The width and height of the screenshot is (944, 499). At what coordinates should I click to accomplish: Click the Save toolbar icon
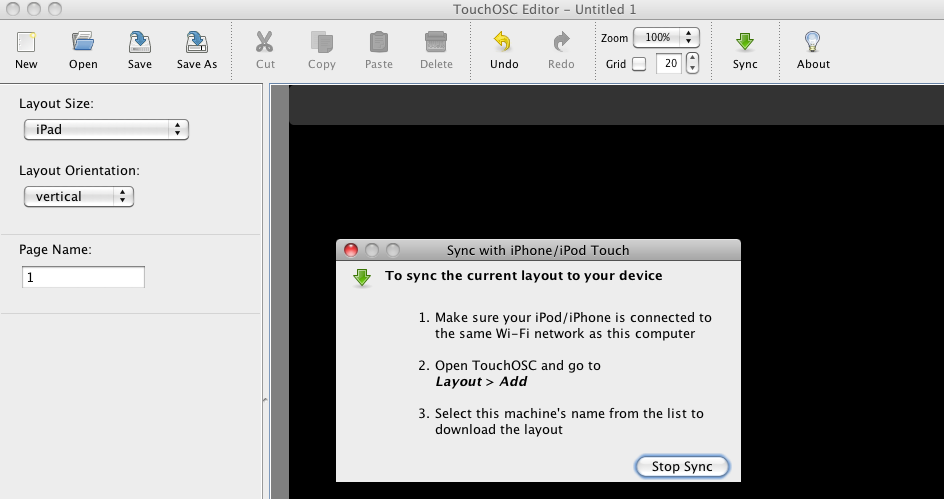point(140,43)
